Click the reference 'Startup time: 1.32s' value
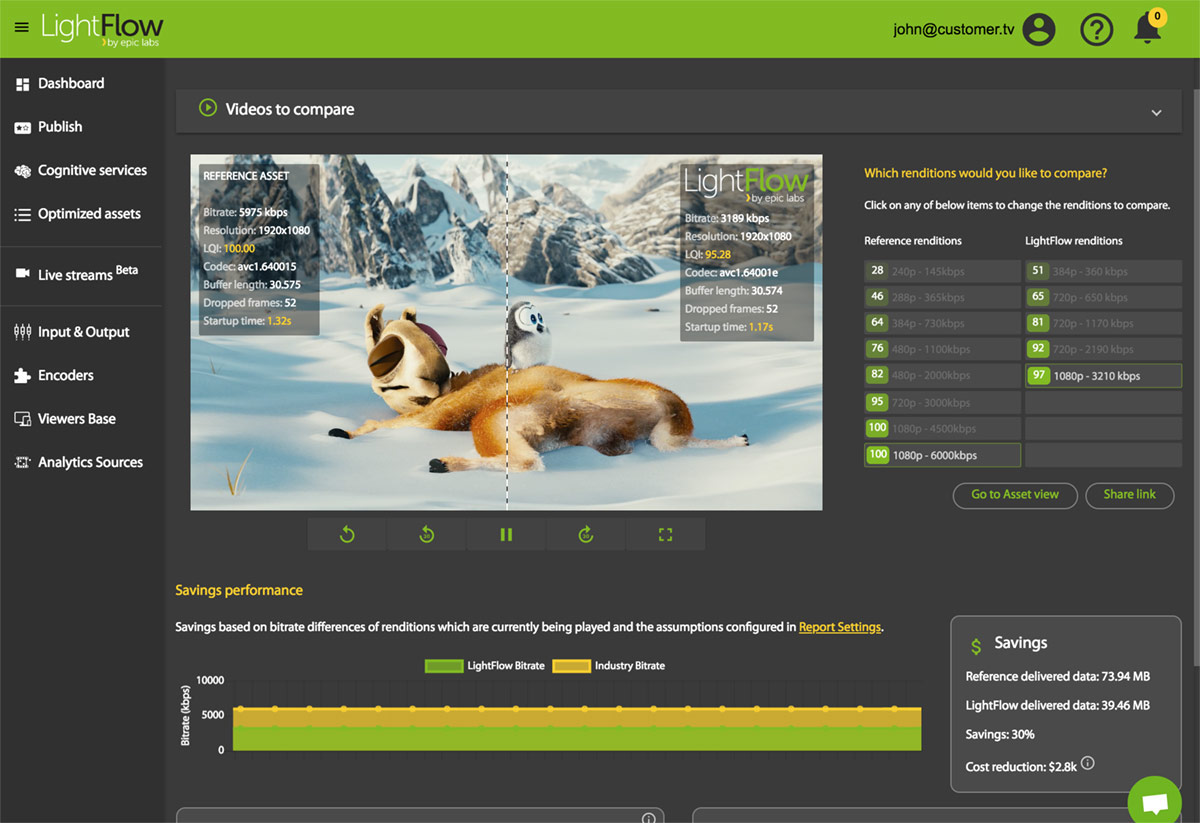Viewport: 1200px width, 823px height. [x=248, y=321]
